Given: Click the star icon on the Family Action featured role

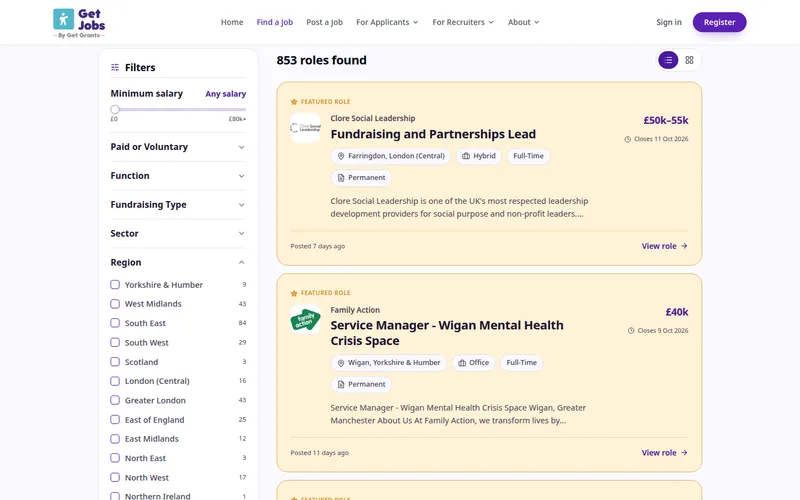Looking at the screenshot, I should coord(294,293).
